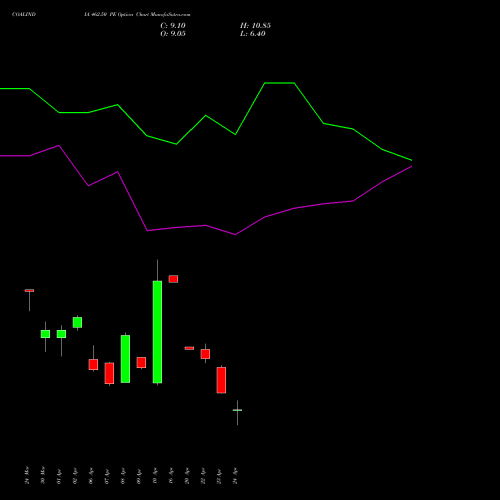500x500 pixels.
Task: Click the red candlestick for 16 Apr
Action: (173, 279)
